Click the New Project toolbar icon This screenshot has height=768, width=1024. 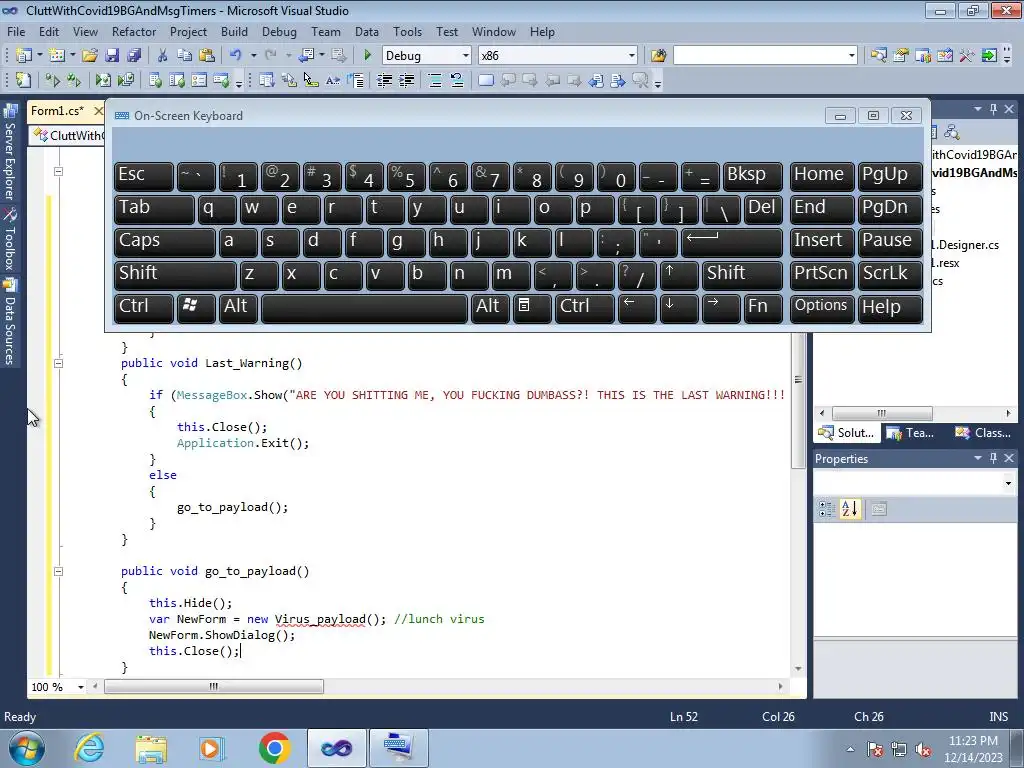coord(24,56)
